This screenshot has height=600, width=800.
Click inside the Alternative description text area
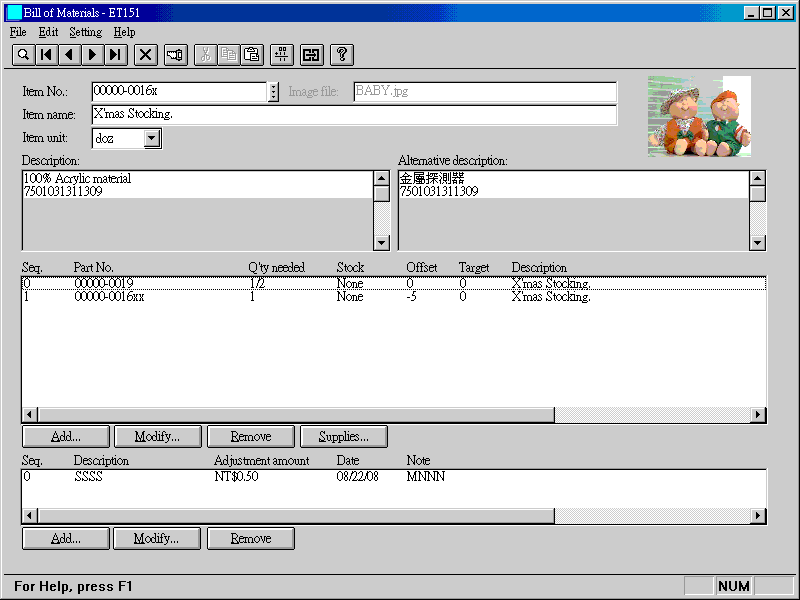[x=573, y=210]
